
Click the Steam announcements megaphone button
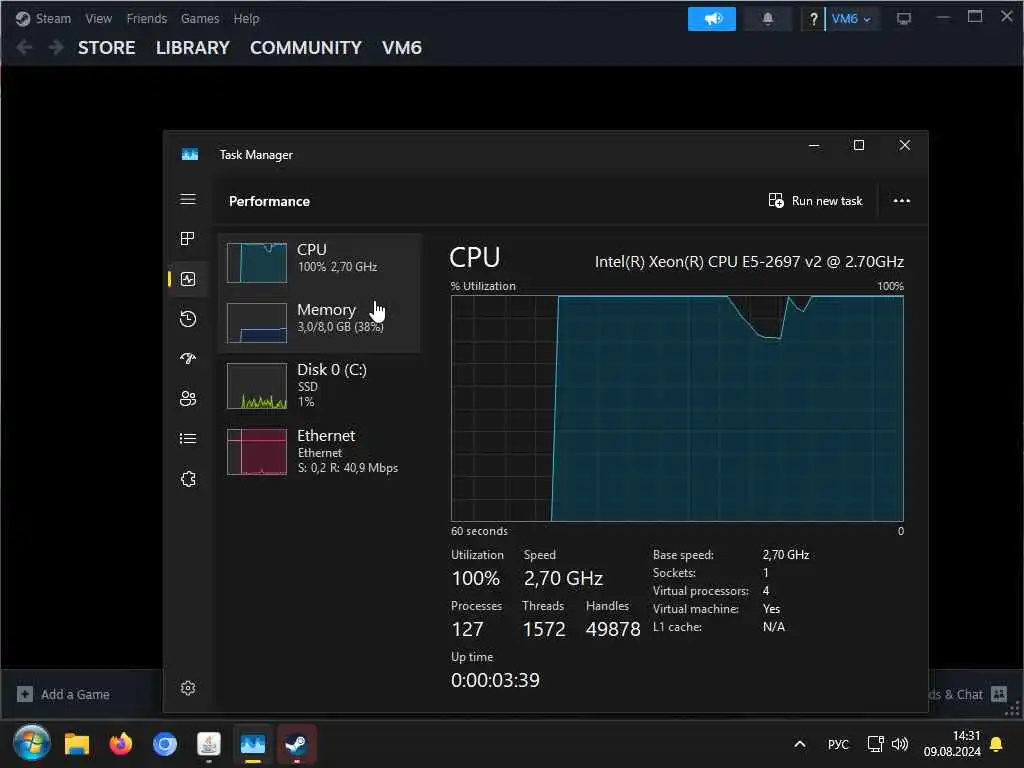[711, 19]
